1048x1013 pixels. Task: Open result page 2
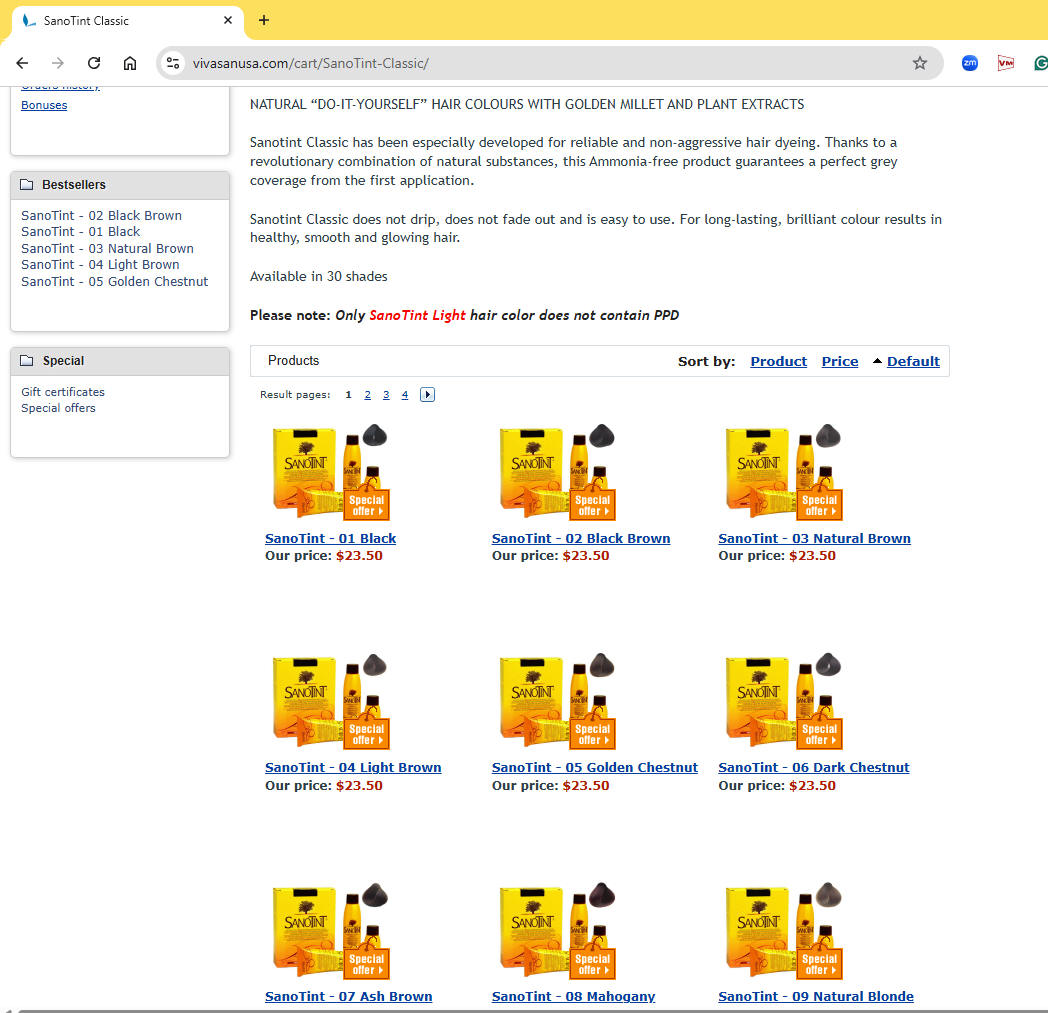368,394
